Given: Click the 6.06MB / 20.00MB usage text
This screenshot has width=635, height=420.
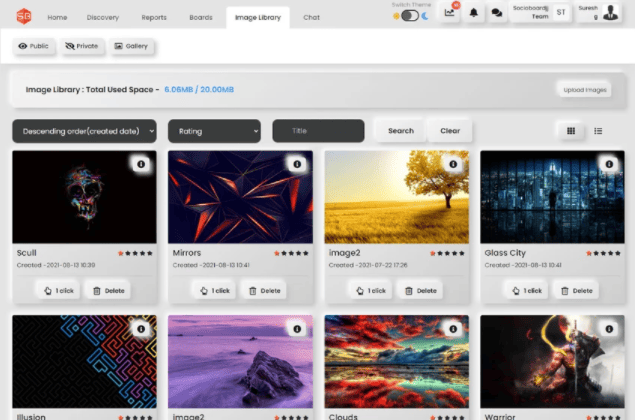Looking at the screenshot, I should [199, 90].
